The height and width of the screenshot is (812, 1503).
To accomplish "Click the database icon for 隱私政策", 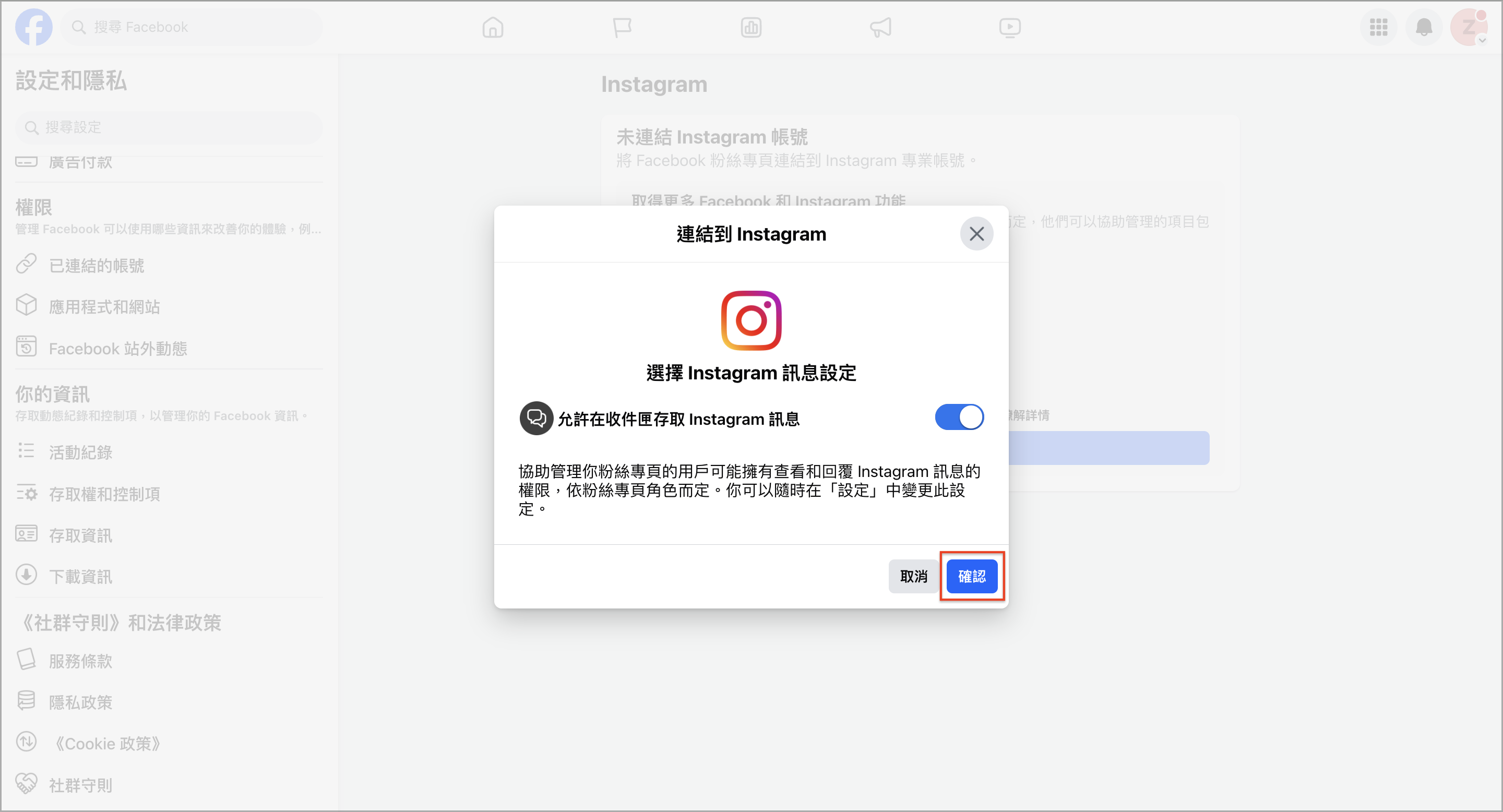I will point(26,700).
